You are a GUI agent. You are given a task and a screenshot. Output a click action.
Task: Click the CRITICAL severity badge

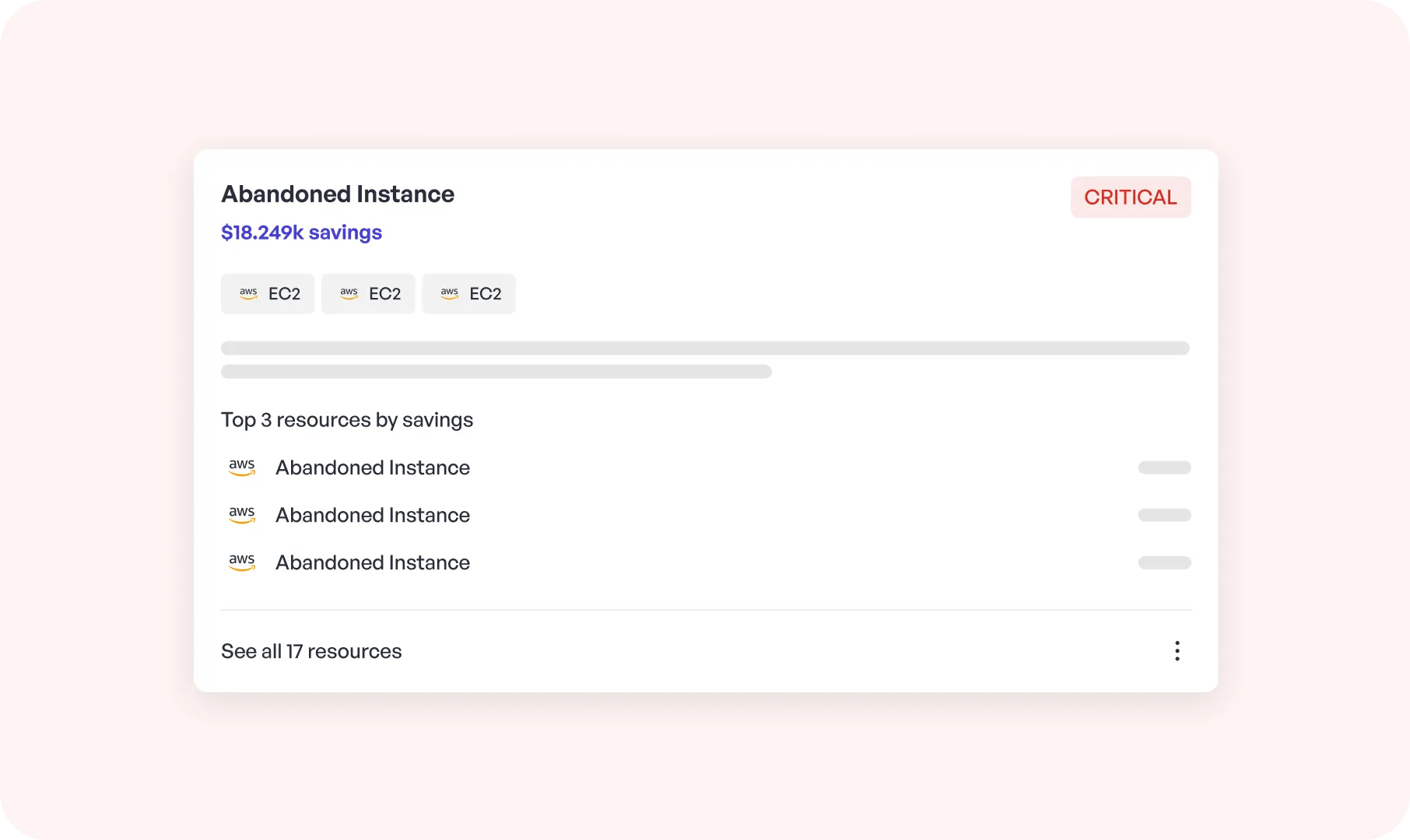tap(1130, 197)
